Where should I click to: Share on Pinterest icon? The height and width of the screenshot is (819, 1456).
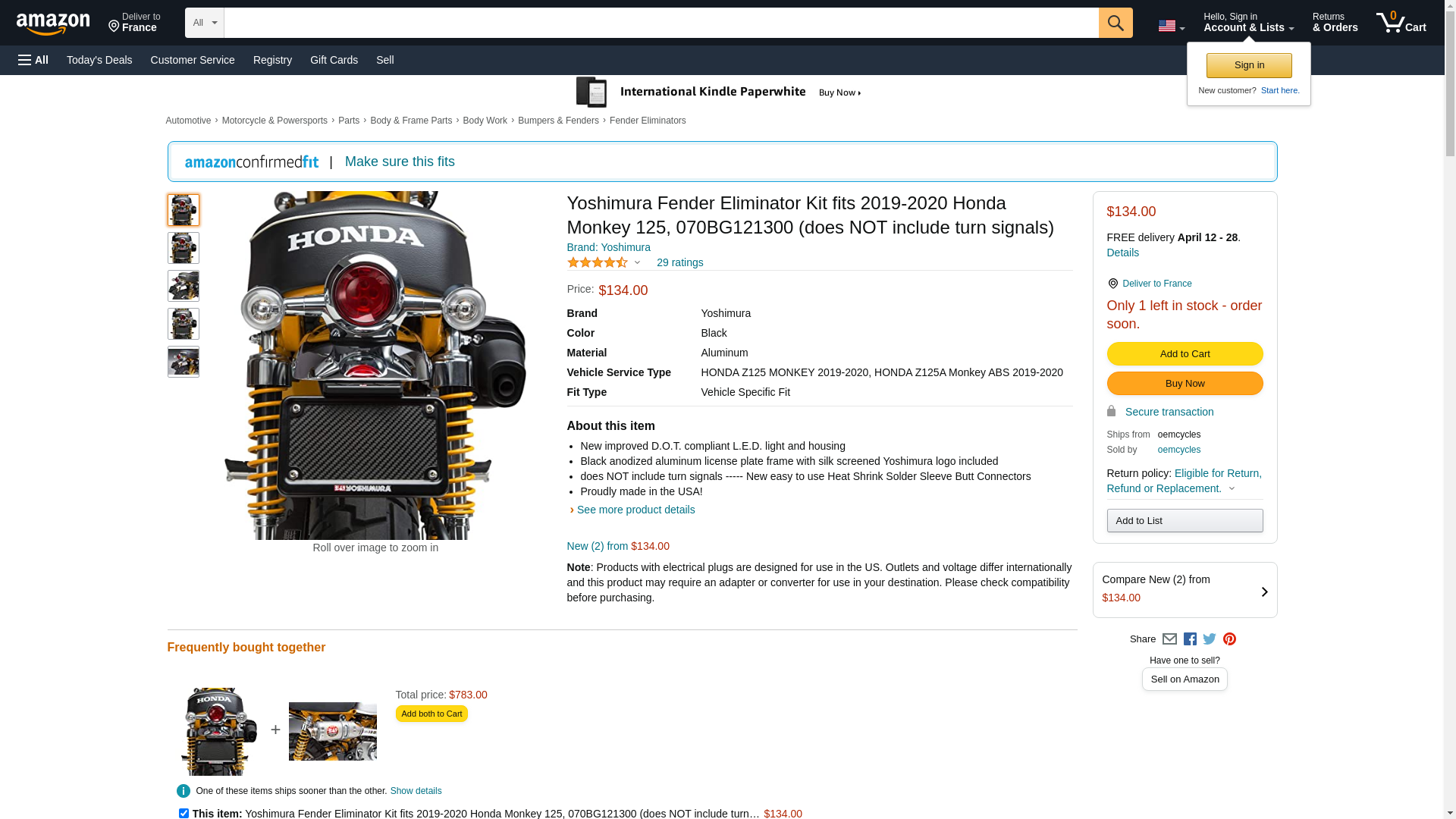[x=1229, y=639]
